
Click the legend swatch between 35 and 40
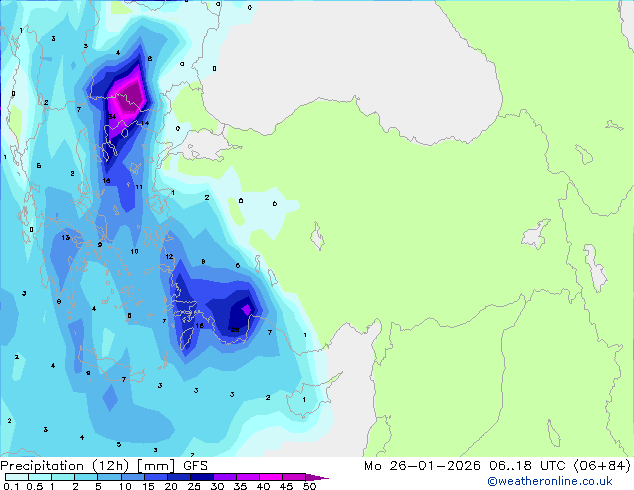point(248,477)
